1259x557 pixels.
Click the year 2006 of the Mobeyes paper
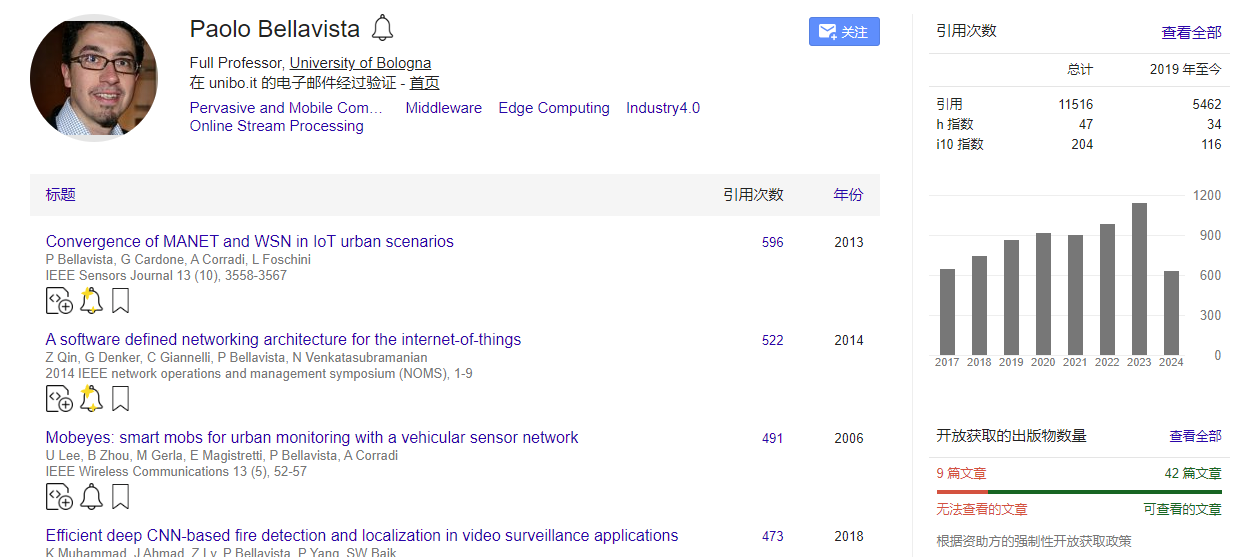pyautogui.click(x=848, y=438)
